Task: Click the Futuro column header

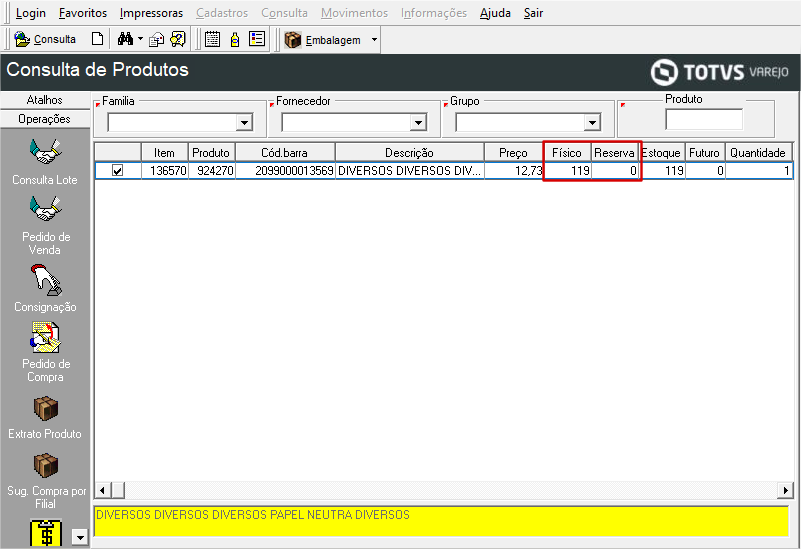Action: click(x=704, y=153)
